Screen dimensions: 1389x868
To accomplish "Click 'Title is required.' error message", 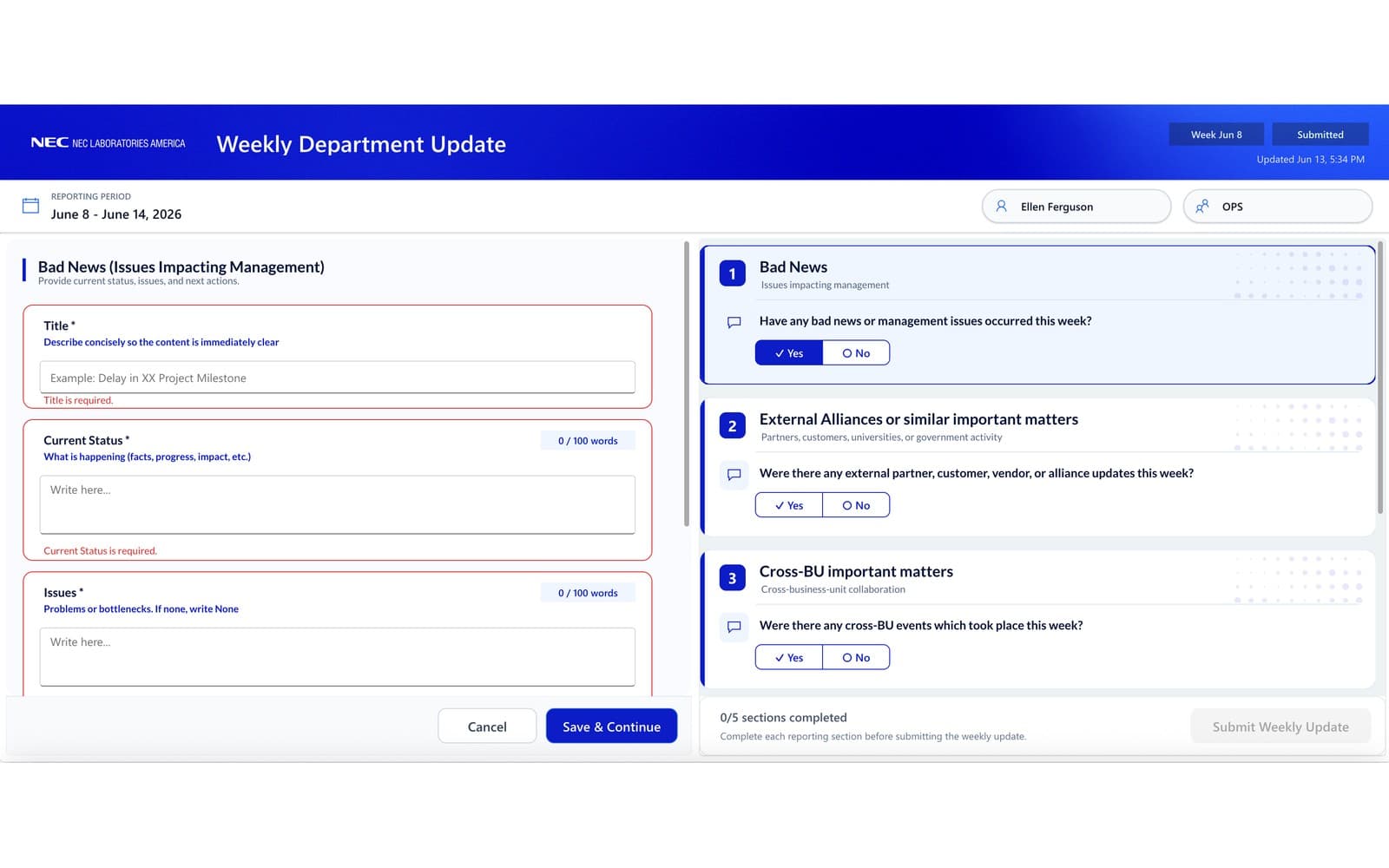I will 78,400.
